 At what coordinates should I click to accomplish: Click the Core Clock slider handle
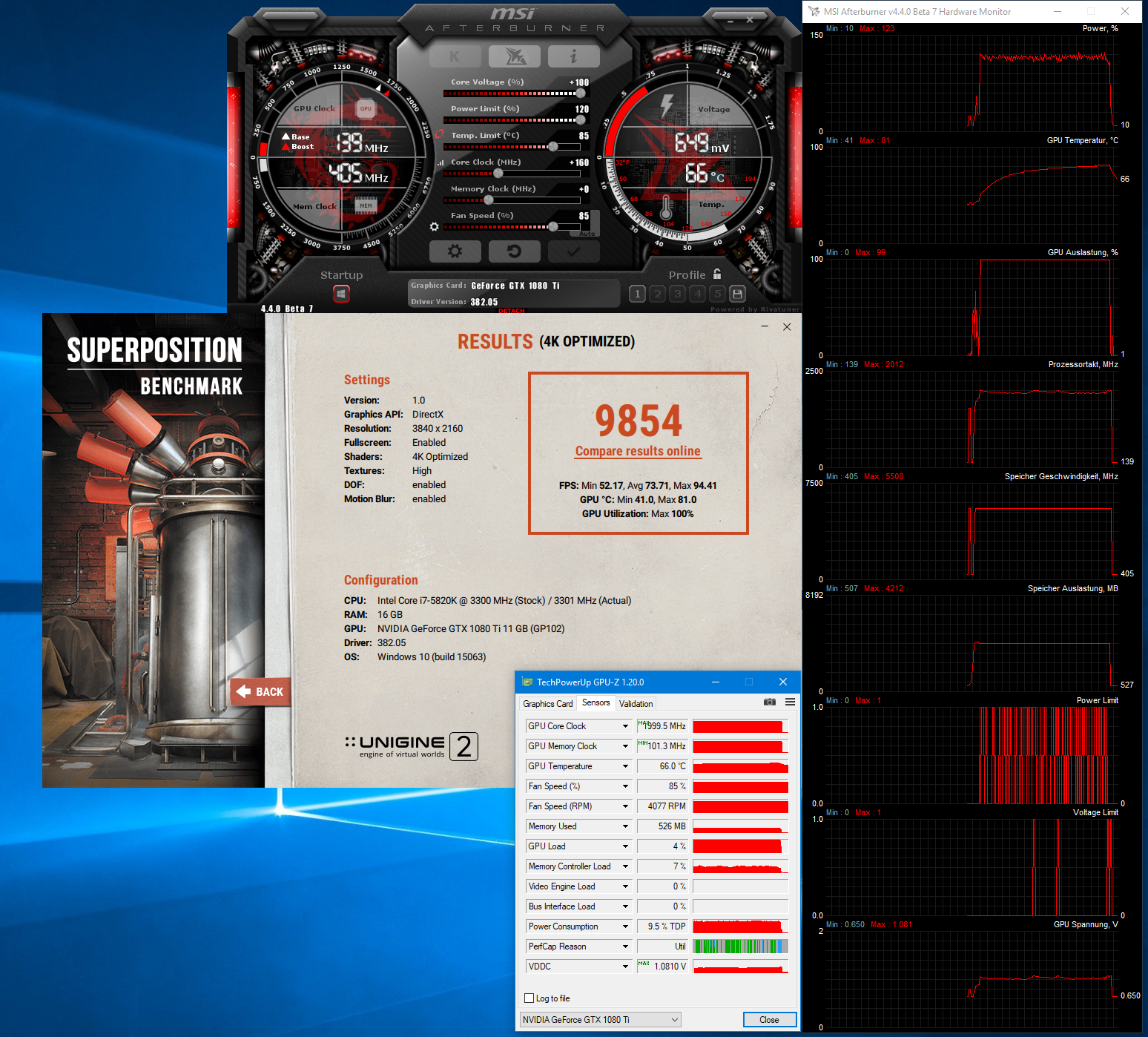[498, 174]
